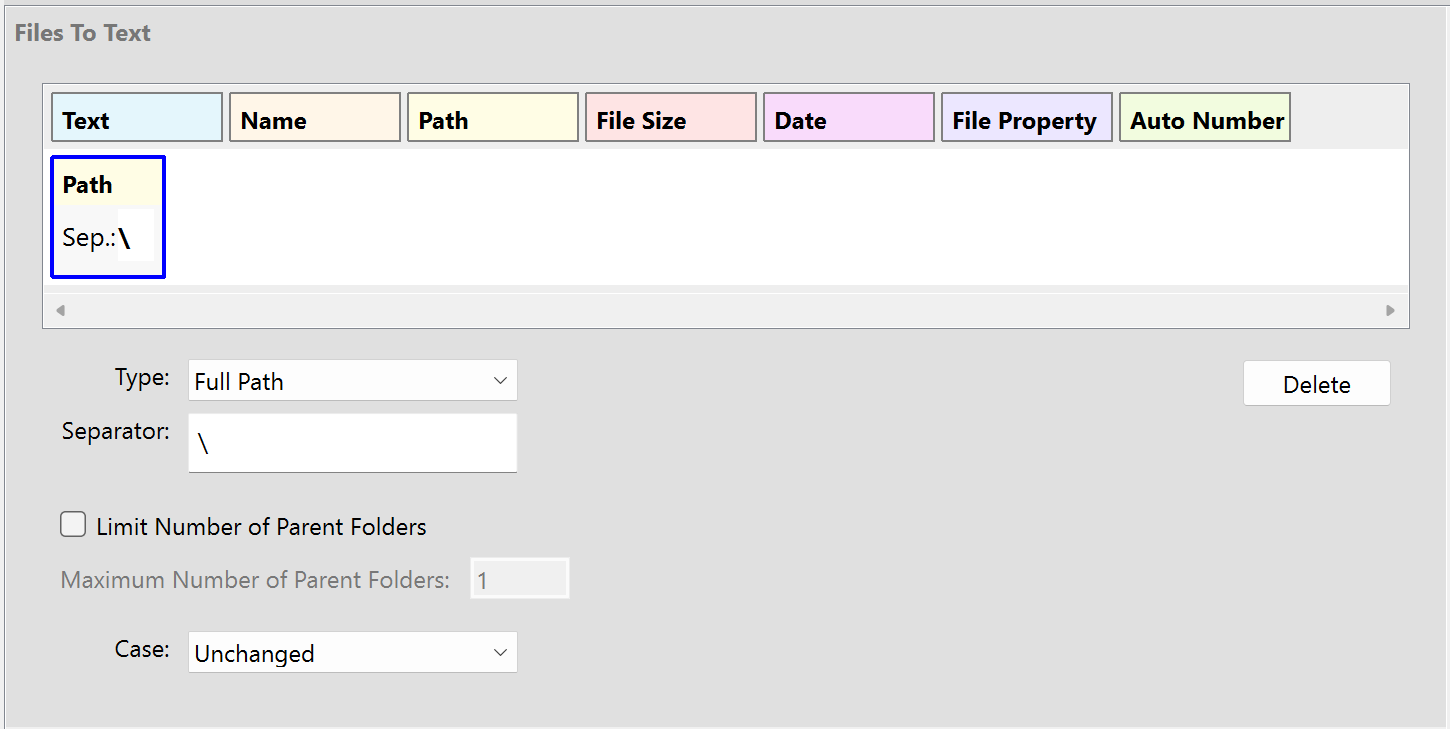Click the Maximum Number of Parent Folders field
Screen dimensions: 1450x729
click(520, 578)
